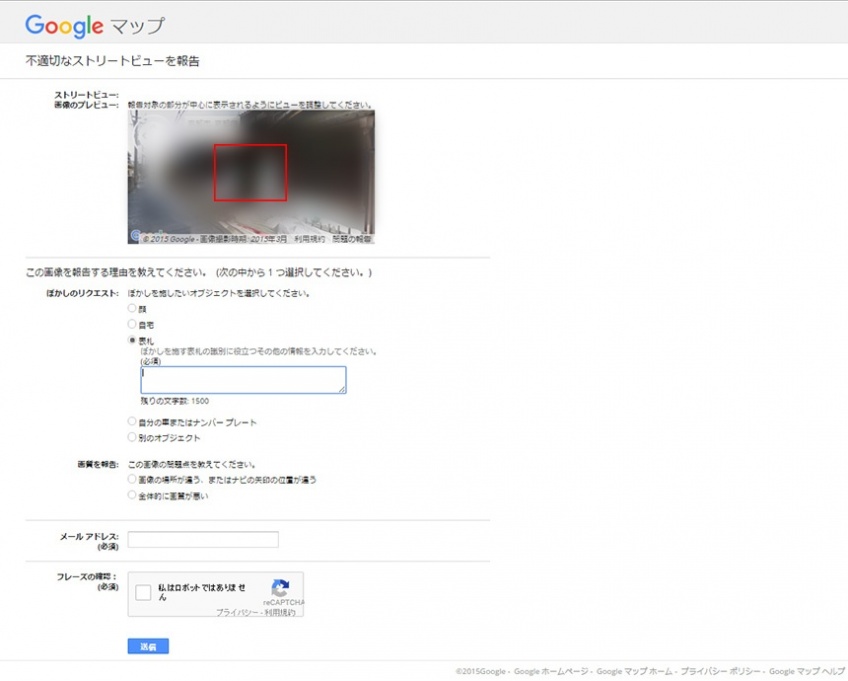
Task: Open Google マップ ヘルプ footer link
Action: [807, 671]
